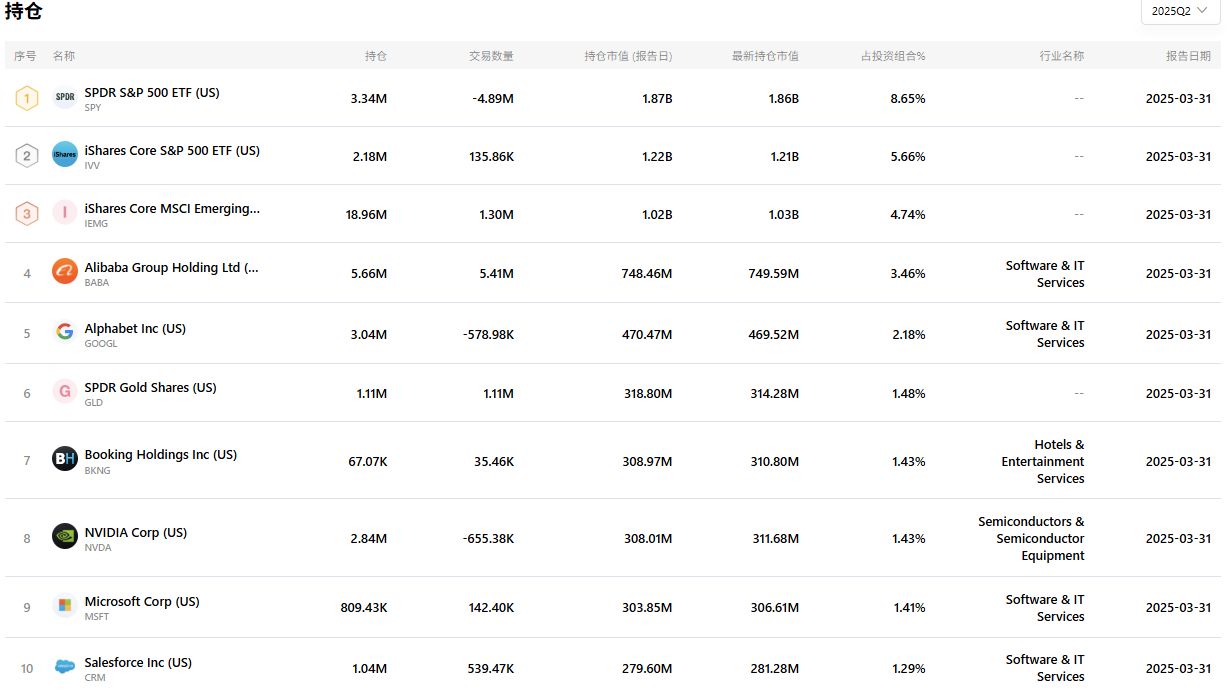
Task: Click the -578.98K trade quantity for Alphabet
Action: (x=489, y=335)
